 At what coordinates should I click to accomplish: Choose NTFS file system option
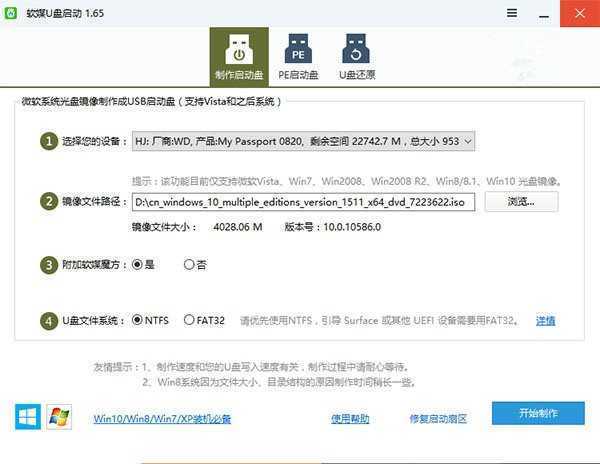150,320
